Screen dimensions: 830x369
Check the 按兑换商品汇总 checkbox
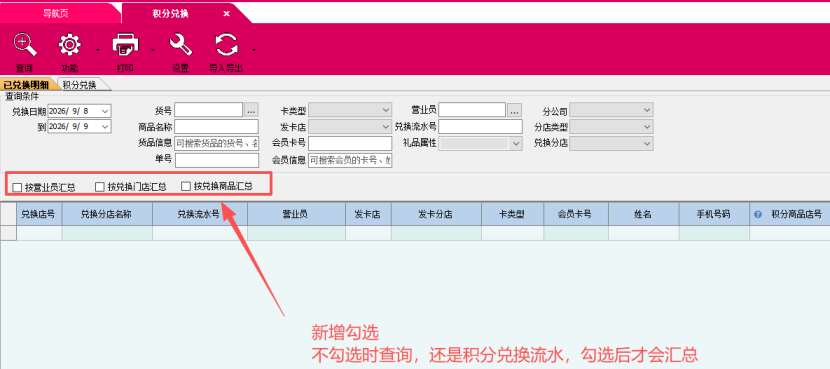click(186, 187)
